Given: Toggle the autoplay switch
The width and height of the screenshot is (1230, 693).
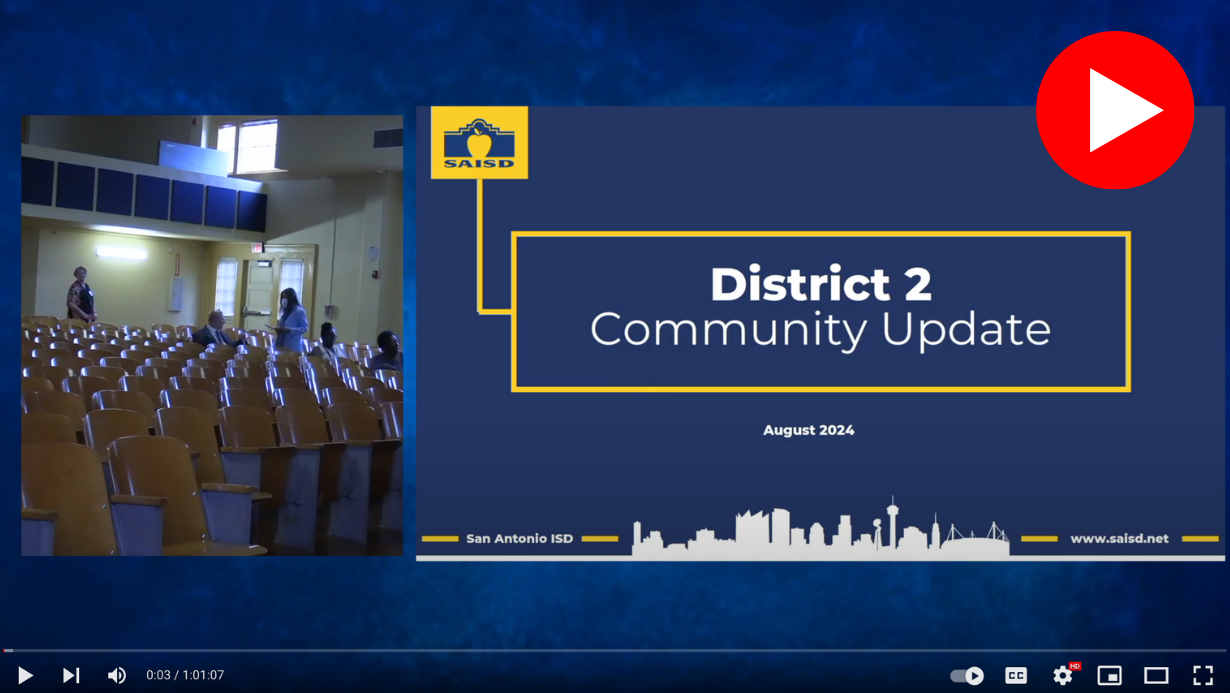Looking at the screenshot, I should tap(967, 676).
